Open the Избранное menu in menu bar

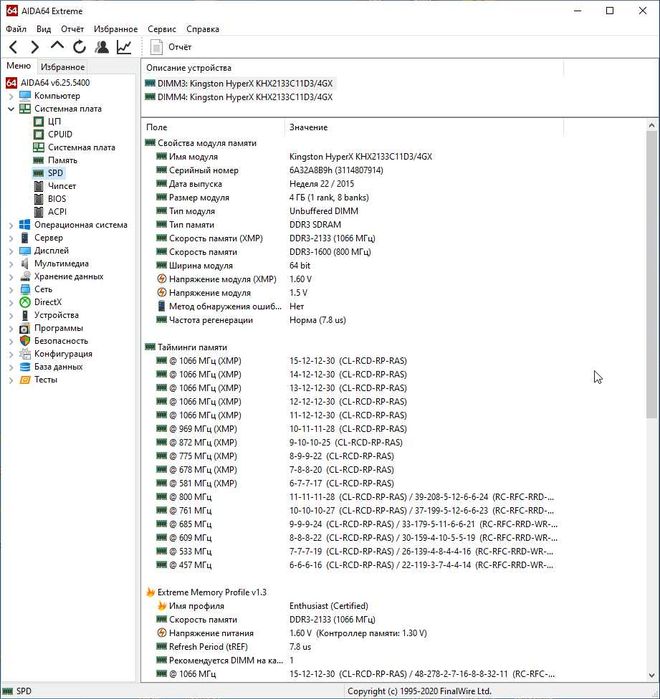tap(115, 29)
